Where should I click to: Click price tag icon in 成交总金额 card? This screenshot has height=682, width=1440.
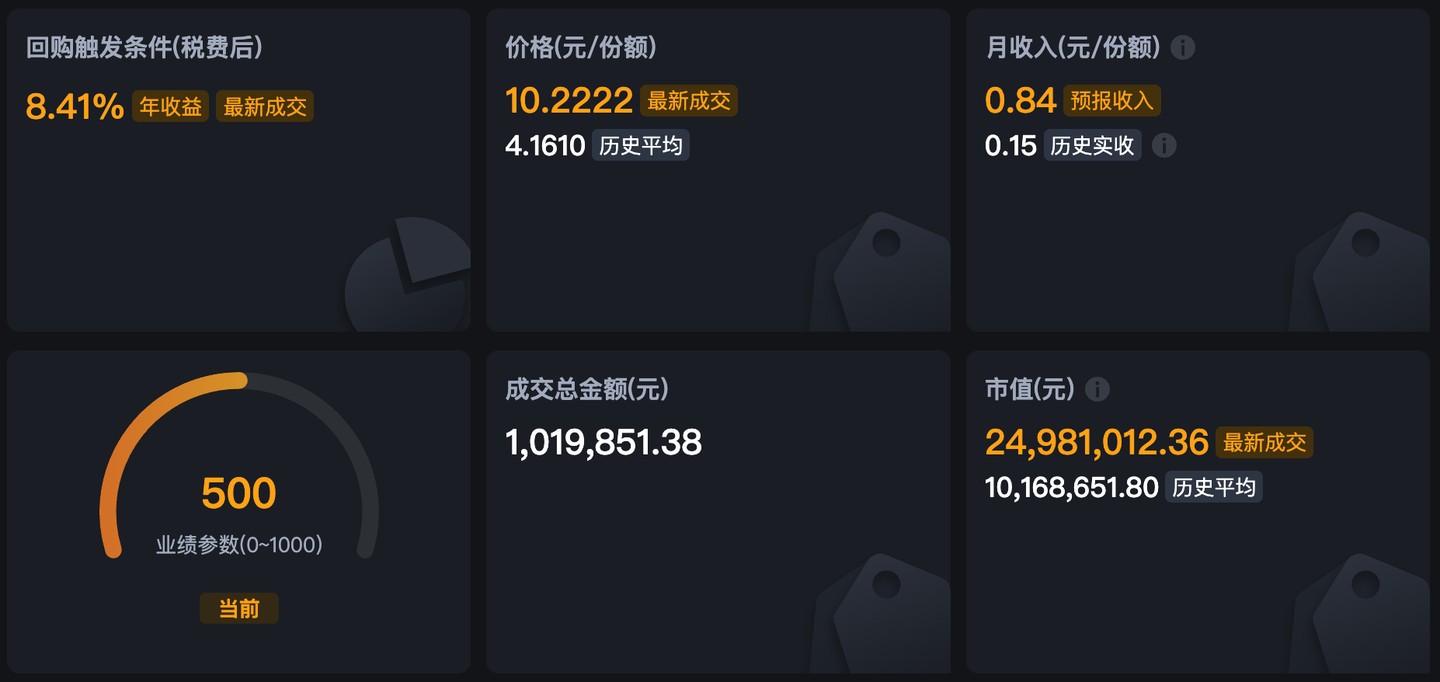(880, 613)
